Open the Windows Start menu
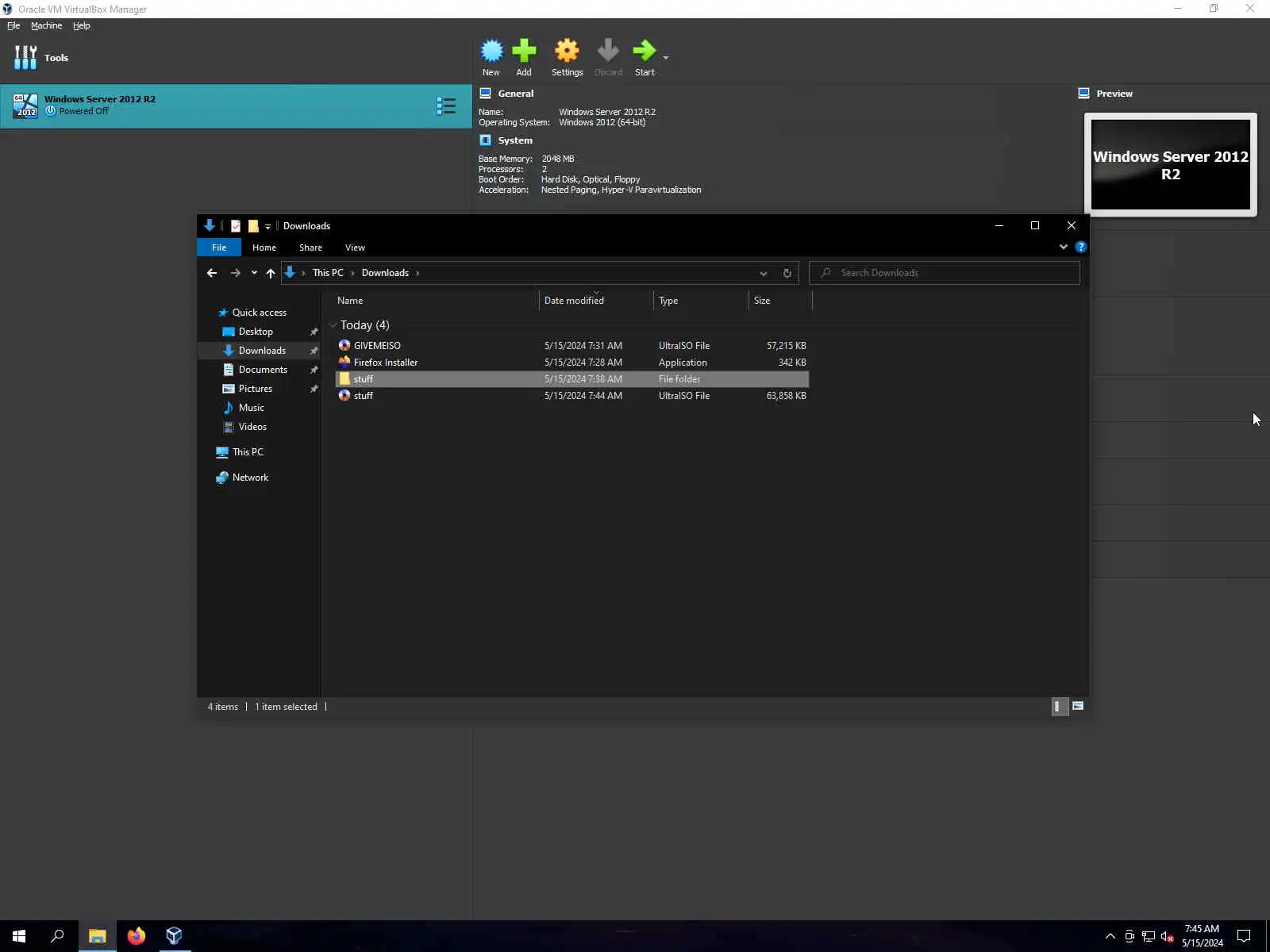The height and width of the screenshot is (952, 1270). [19, 936]
